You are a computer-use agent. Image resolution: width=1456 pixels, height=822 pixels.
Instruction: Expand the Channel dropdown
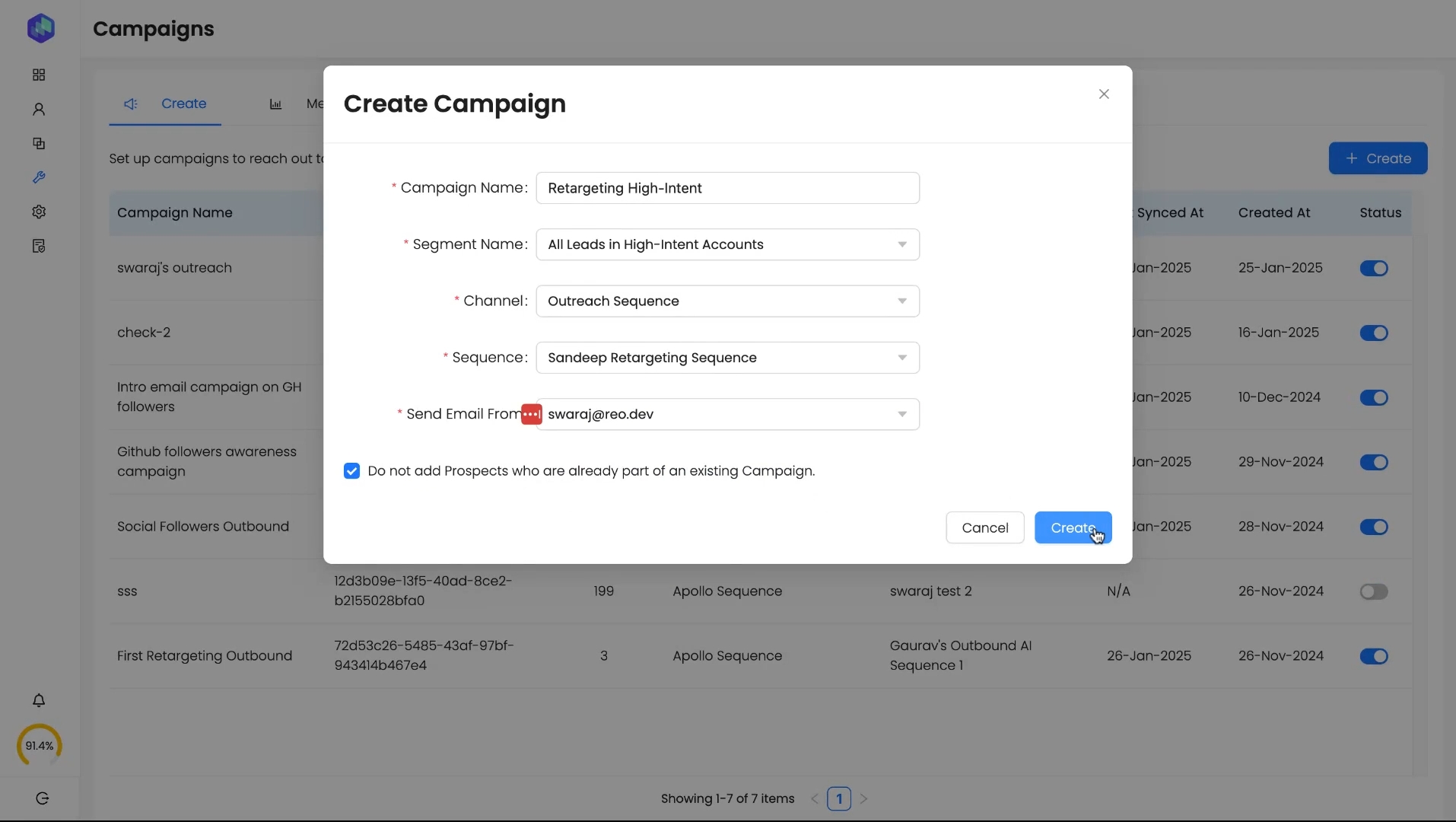tap(727, 301)
